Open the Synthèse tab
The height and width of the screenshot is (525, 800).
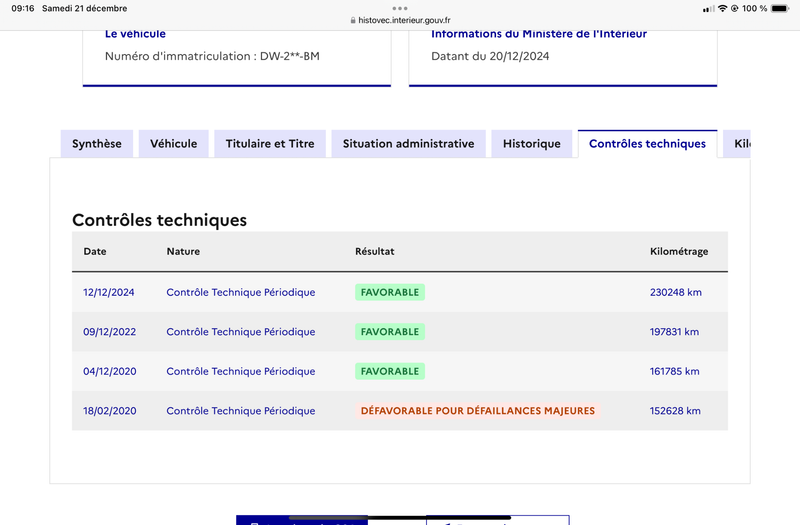click(97, 144)
